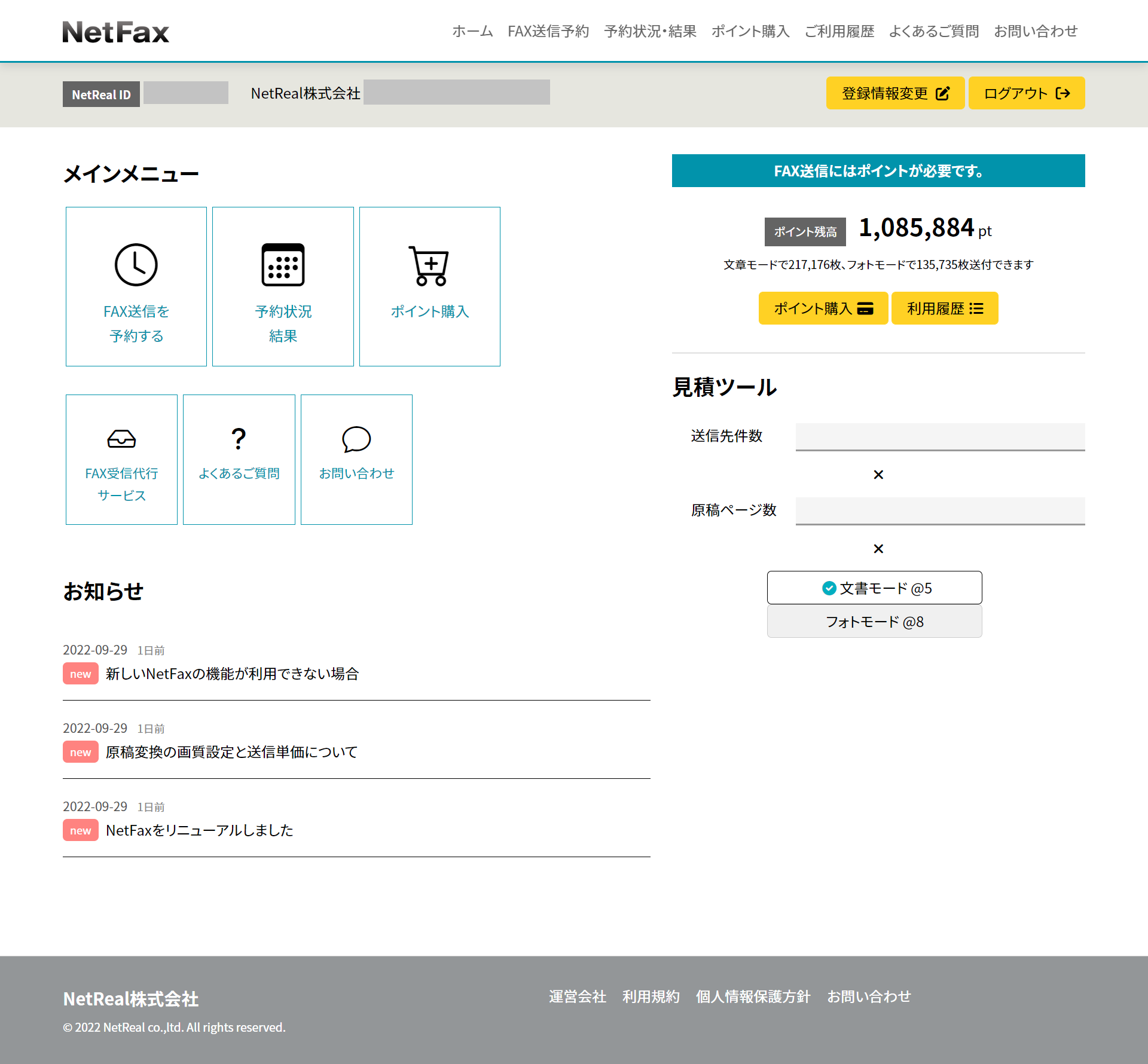Open notice 新しいNetFaxの機能が利用できない場合
1148x1064 pixels.
point(232,674)
